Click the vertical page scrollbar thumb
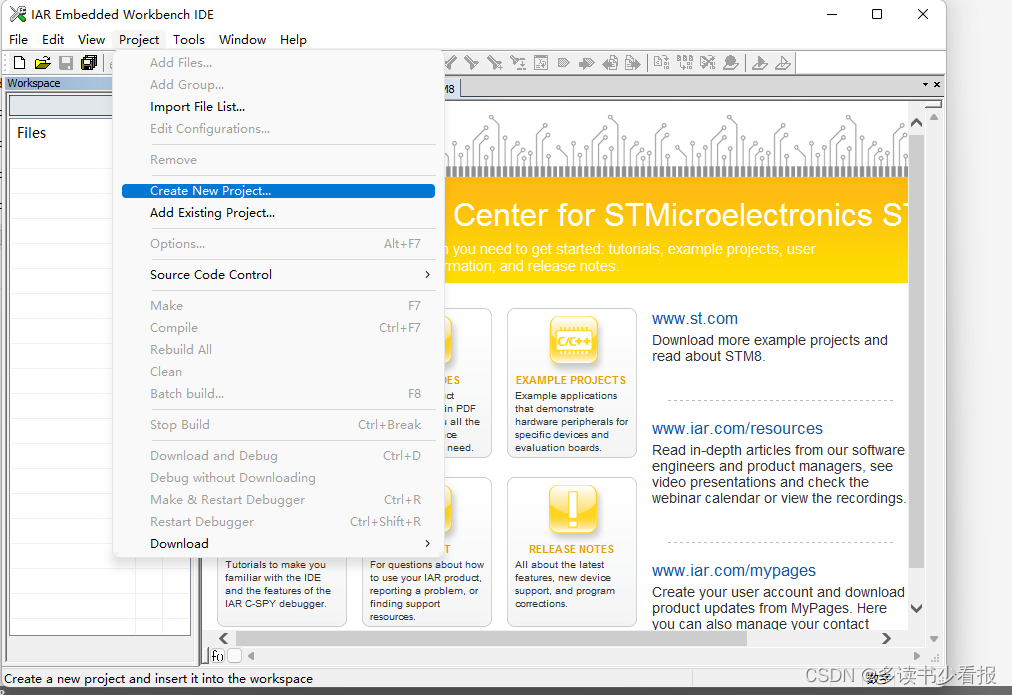This screenshot has height=695, width=1012. [x=916, y=351]
